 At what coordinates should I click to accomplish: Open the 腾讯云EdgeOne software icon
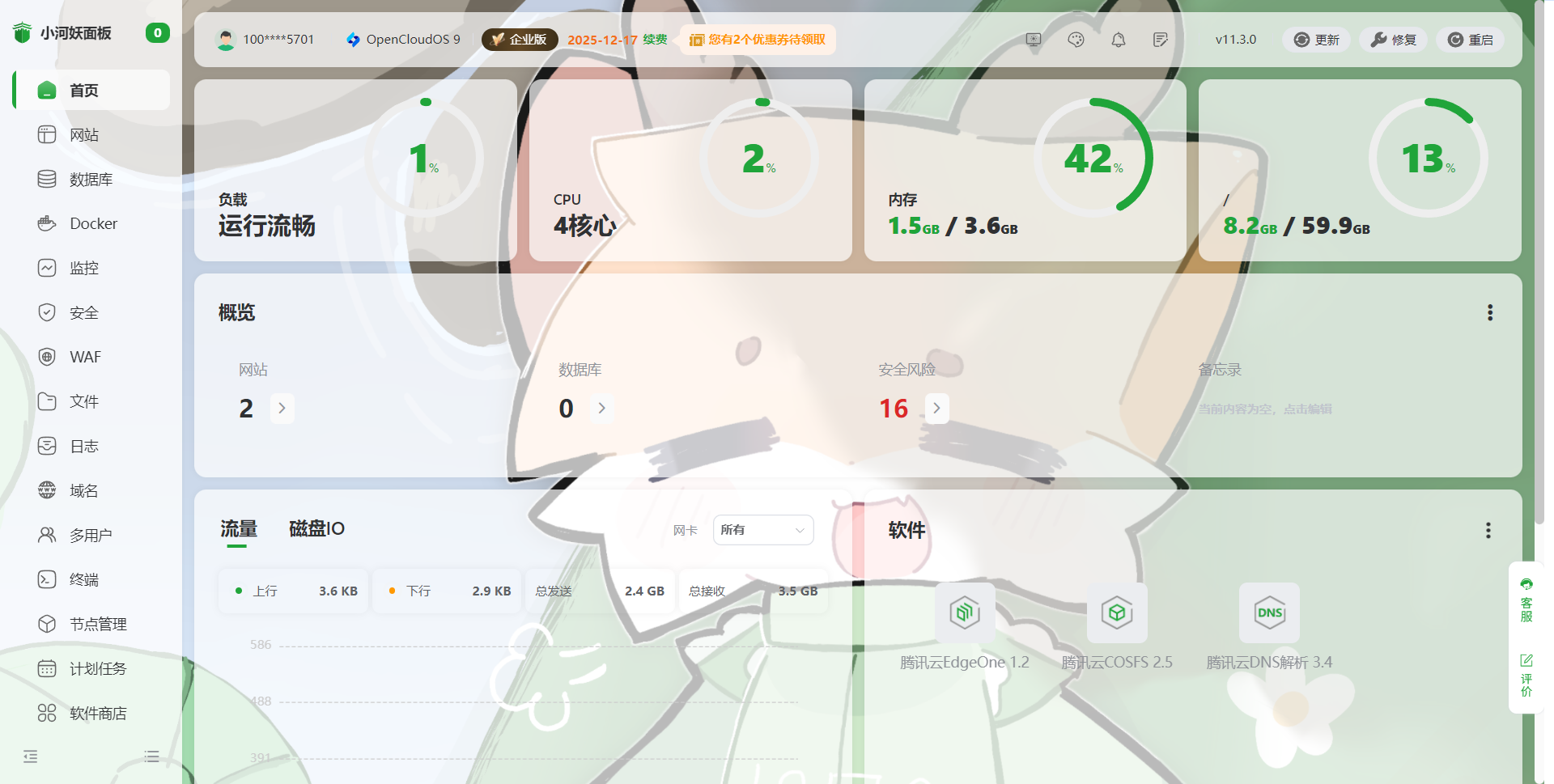point(965,612)
